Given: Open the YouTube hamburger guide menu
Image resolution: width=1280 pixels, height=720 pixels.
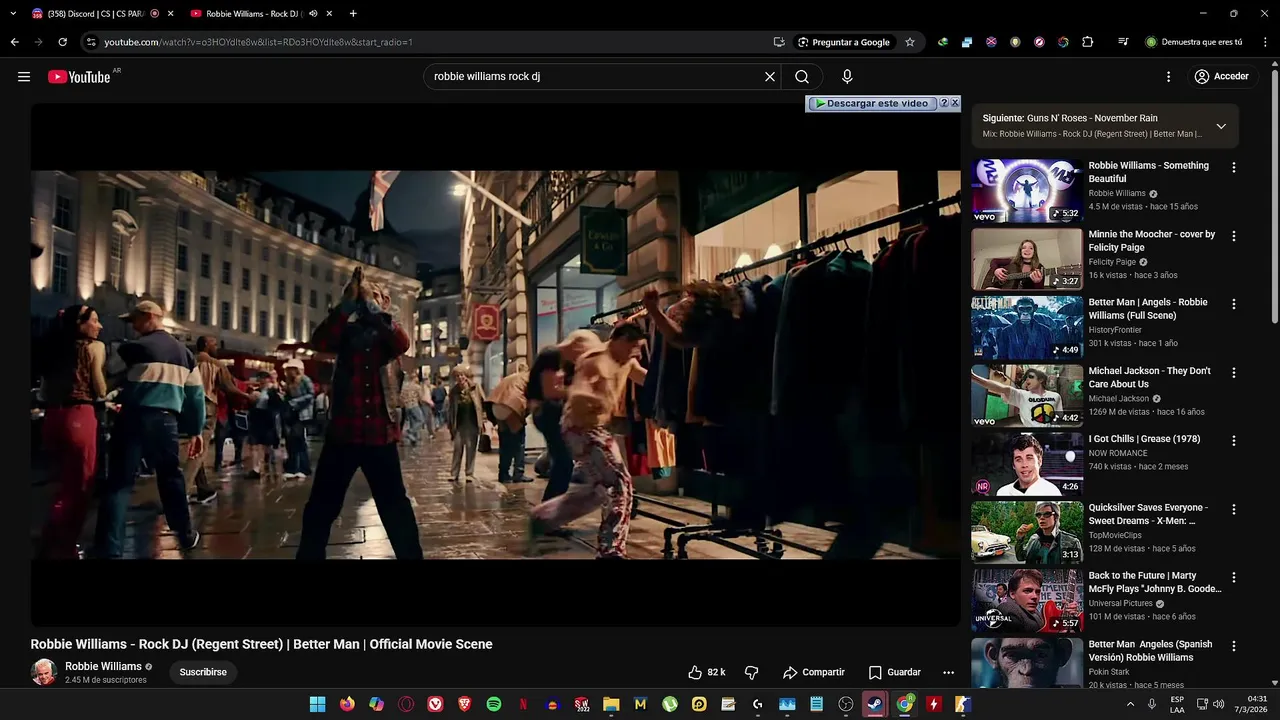Looking at the screenshot, I should tap(24, 77).
